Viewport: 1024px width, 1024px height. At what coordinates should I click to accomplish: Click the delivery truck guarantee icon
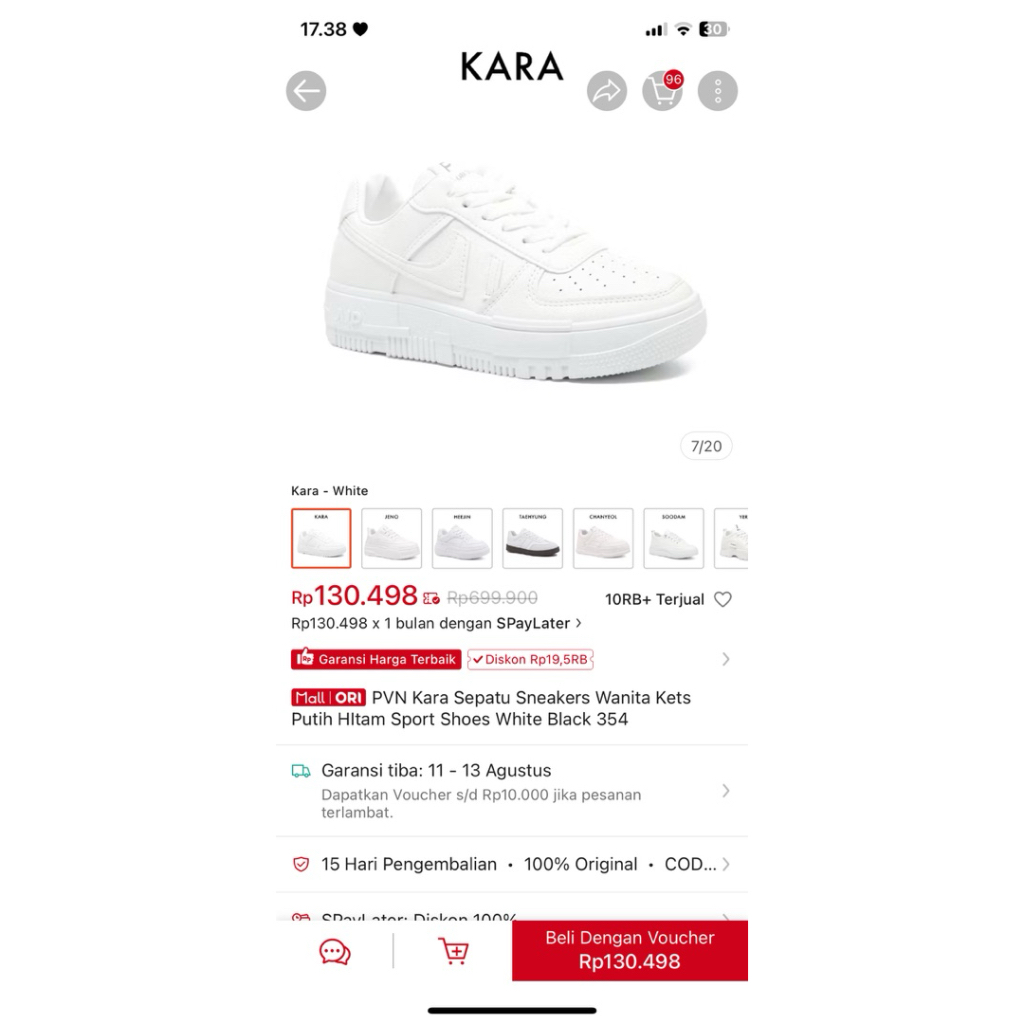point(300,771)
